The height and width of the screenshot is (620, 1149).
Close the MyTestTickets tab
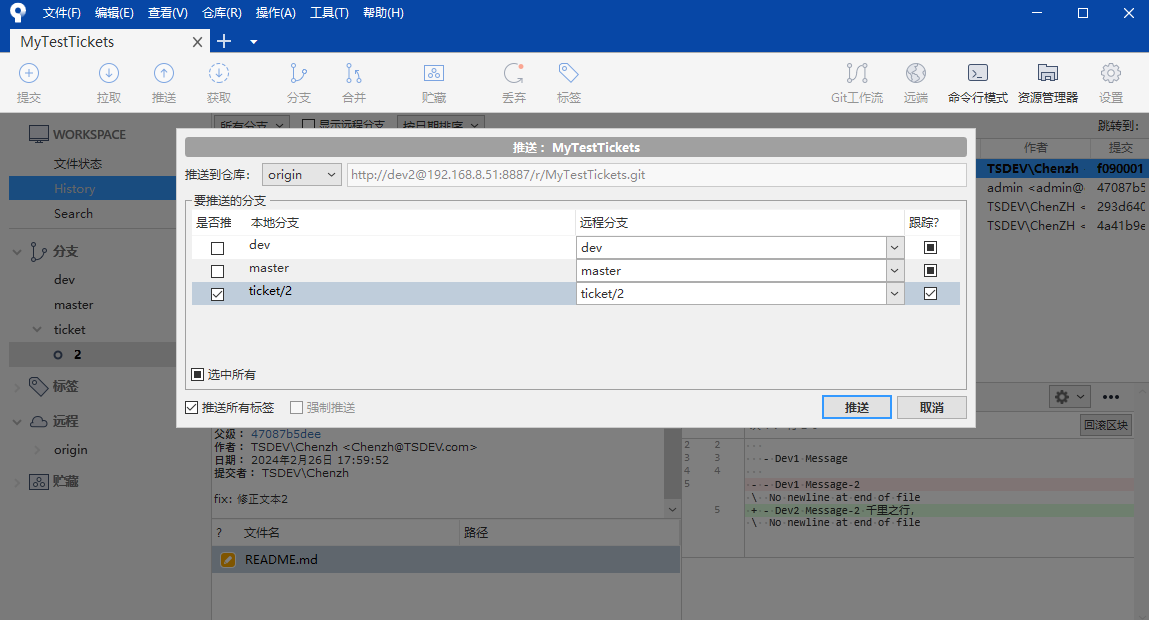(x=197, y=42)
